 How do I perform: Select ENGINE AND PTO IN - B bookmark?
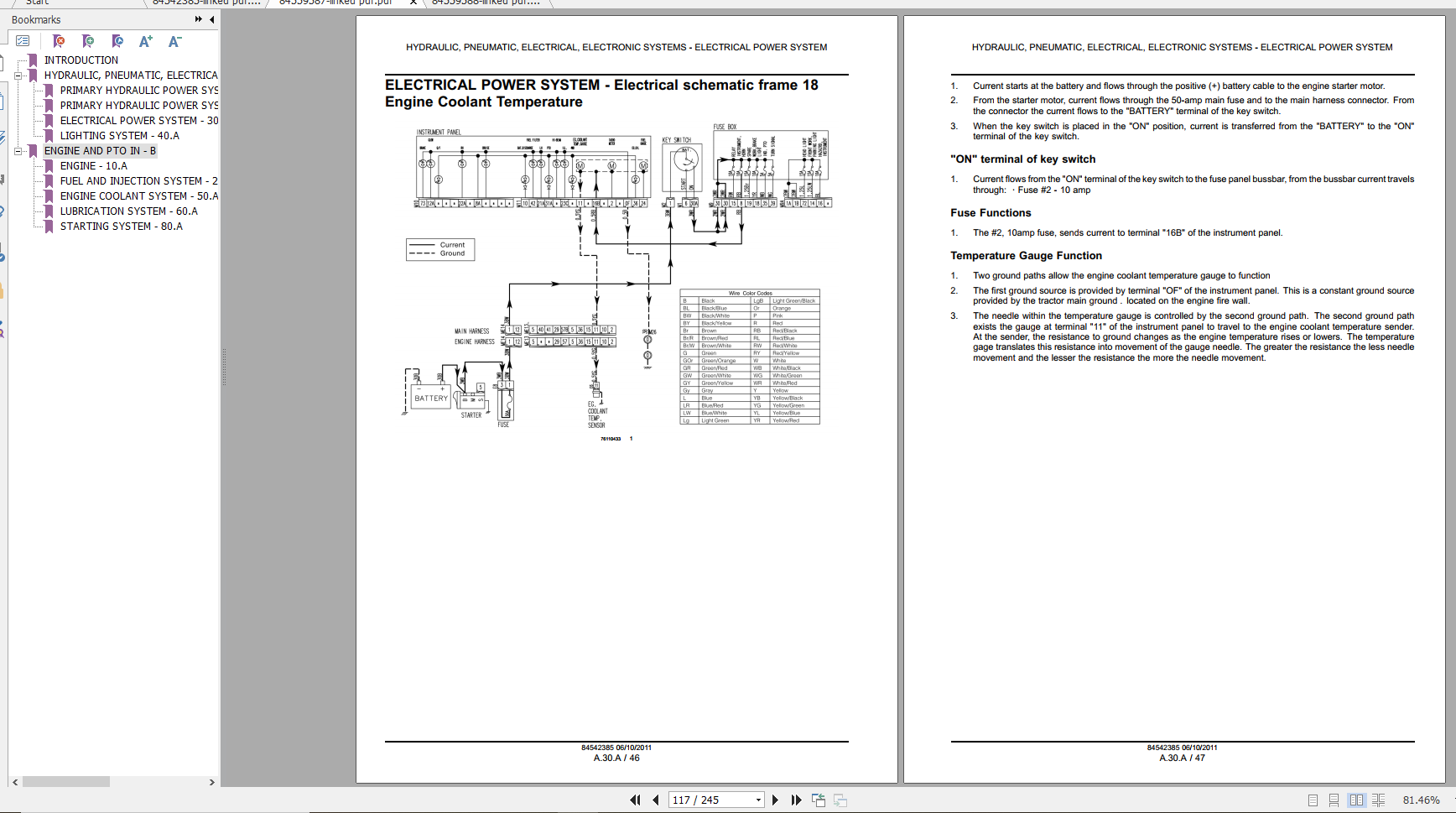coord(100,151)
